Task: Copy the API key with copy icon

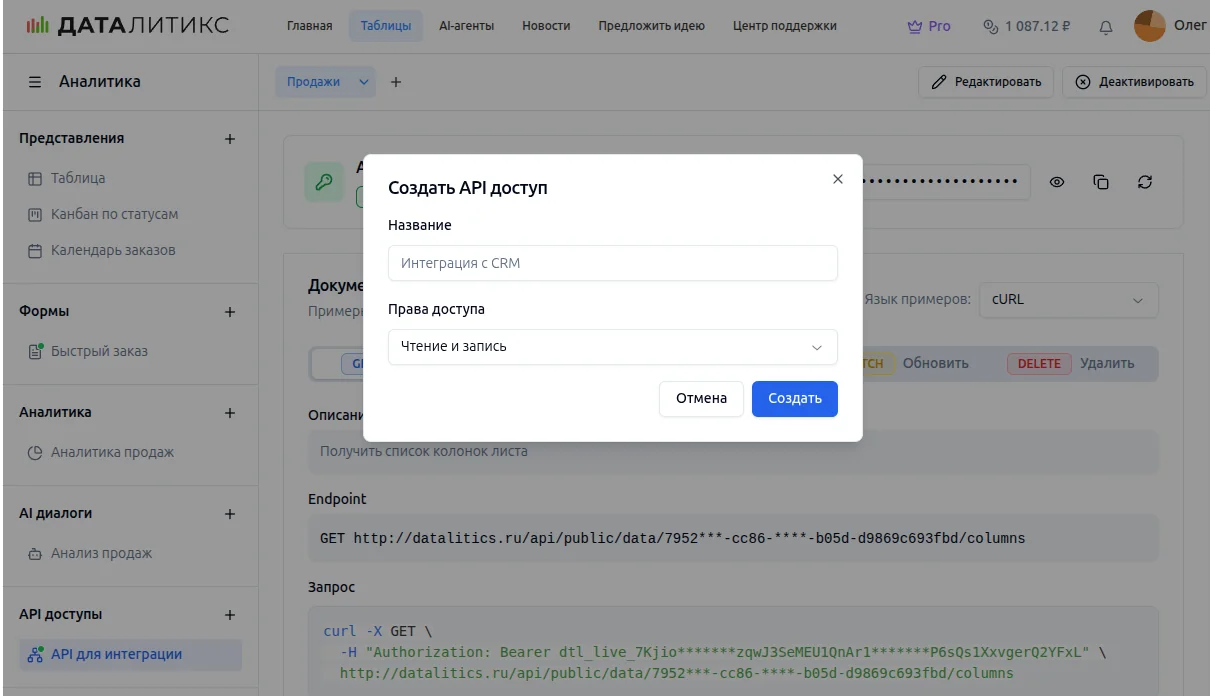Action: tap(1101, 182)
